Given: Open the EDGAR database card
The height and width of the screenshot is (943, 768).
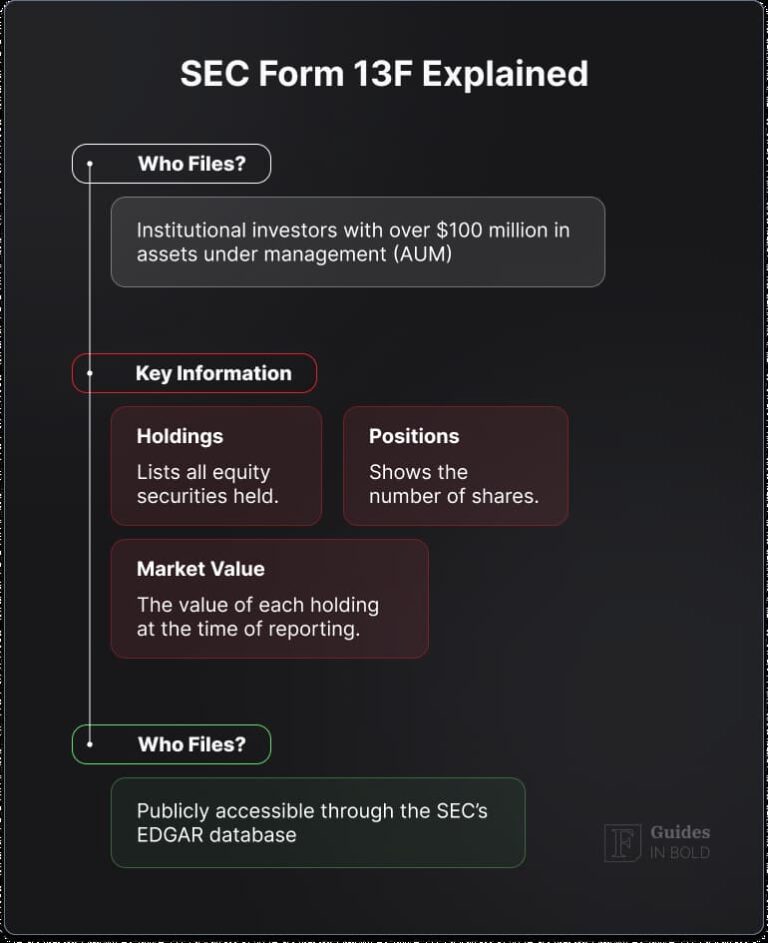Looking at the screenshot, I should pyautogui.click(x=317, y=822).
